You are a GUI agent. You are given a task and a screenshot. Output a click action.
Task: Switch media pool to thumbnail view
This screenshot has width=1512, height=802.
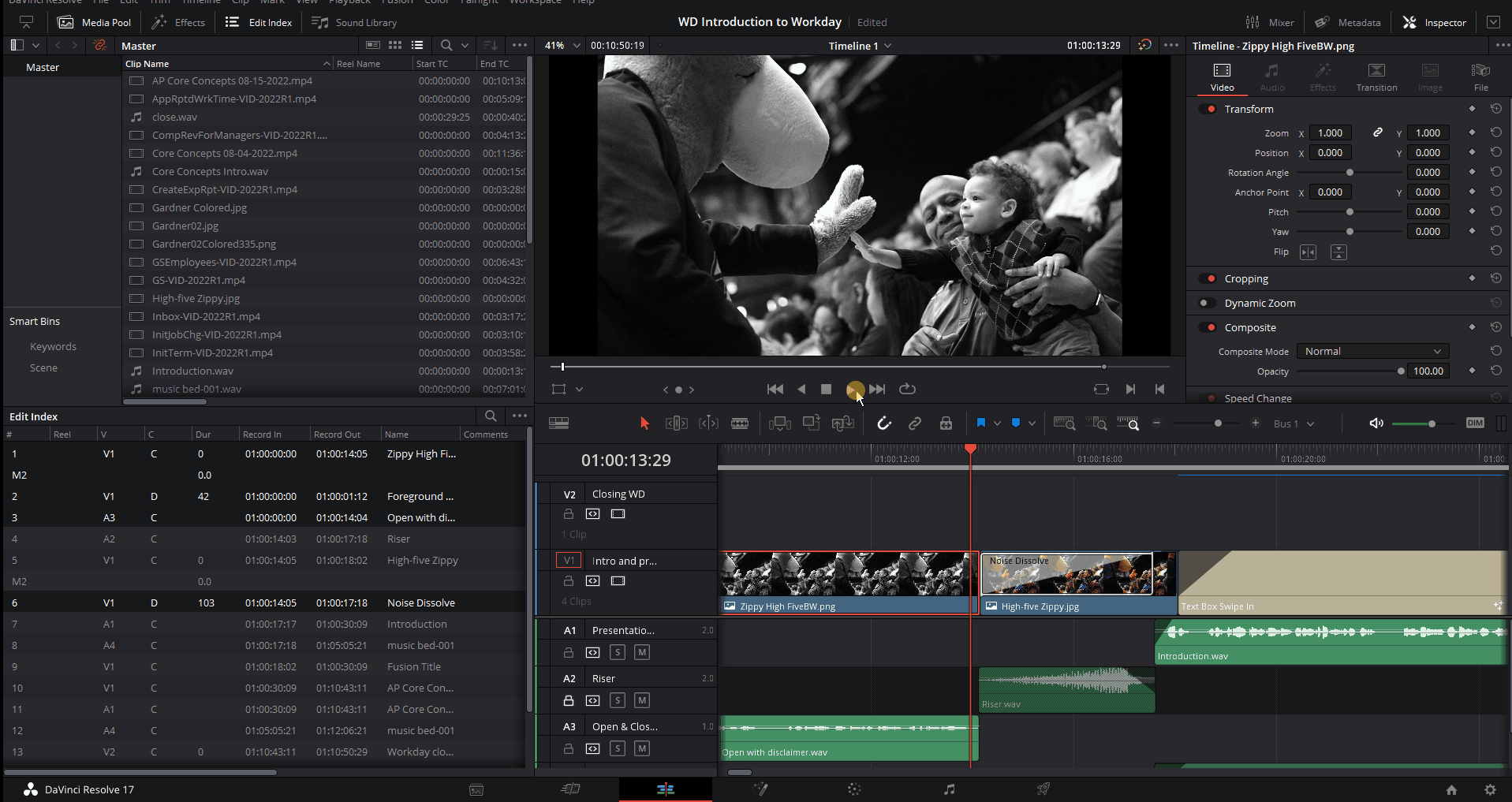[x=395, y=46]
